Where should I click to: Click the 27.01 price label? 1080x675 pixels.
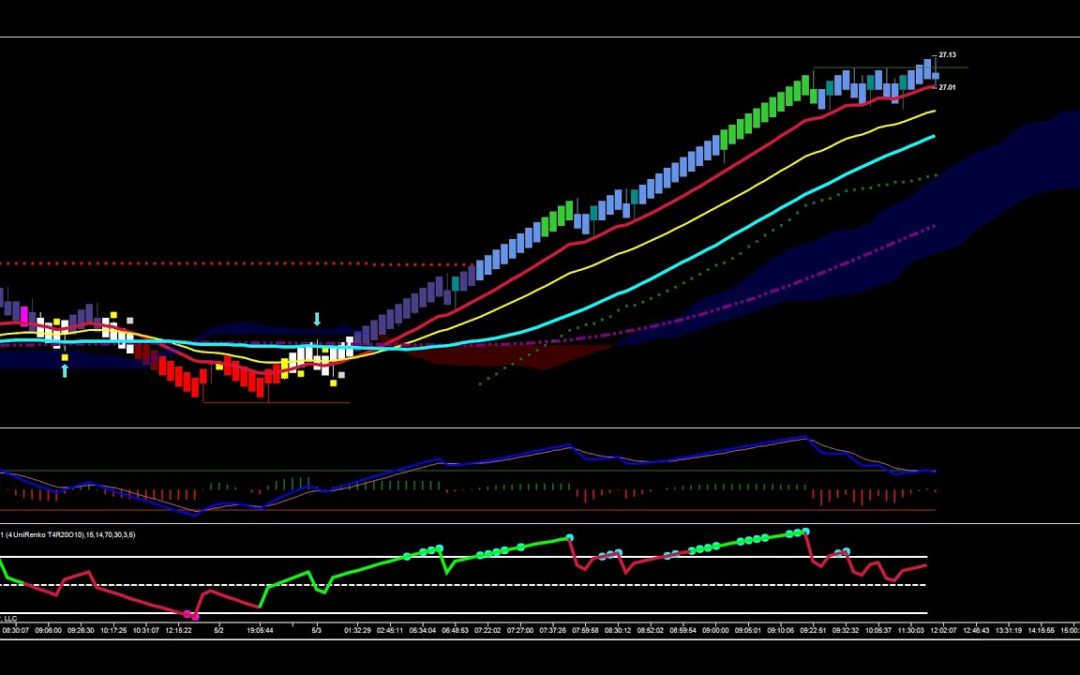coord(947,87)
